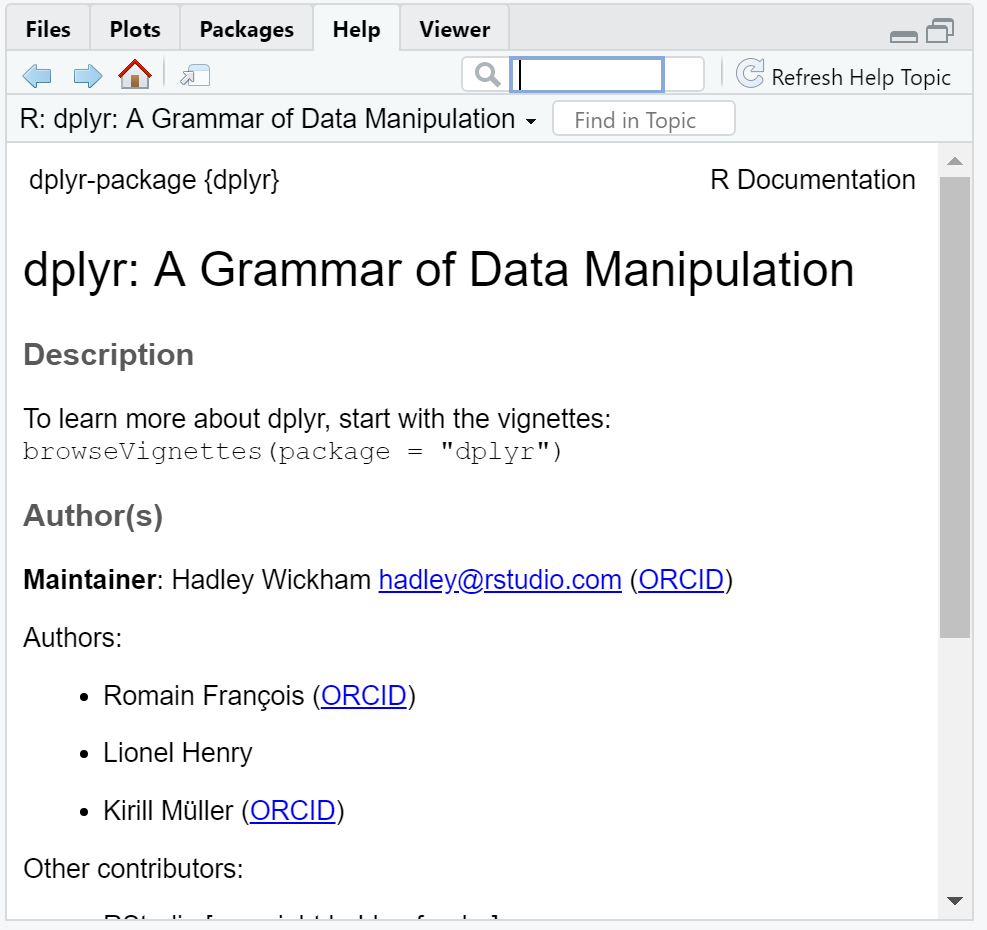Viewport: 987px width, 930px height.
Task: Switch to the Viewer tab
Action: coord(454,29)
